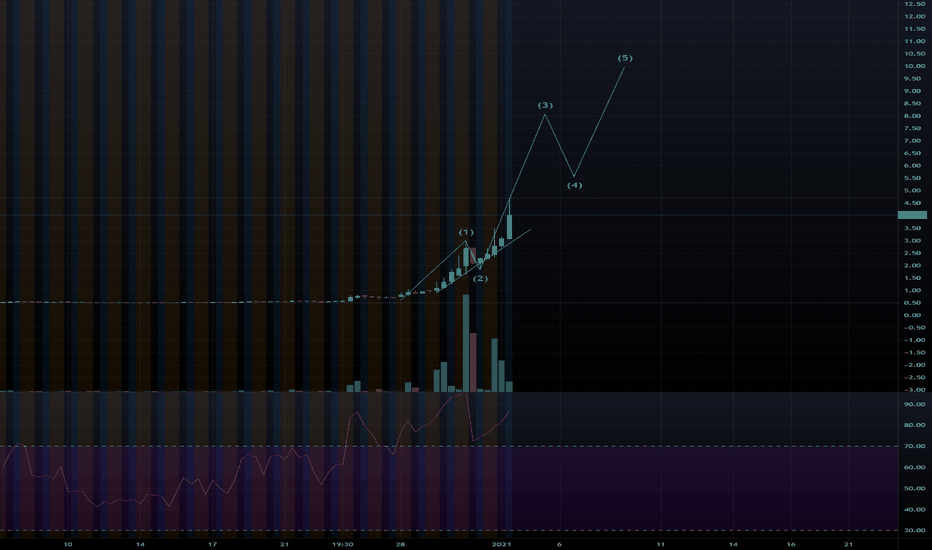Image resolution: width=932 pixels, height=550 pixels.
Task: Click the 70.00 RSI axis label
Action: [915, 446]
